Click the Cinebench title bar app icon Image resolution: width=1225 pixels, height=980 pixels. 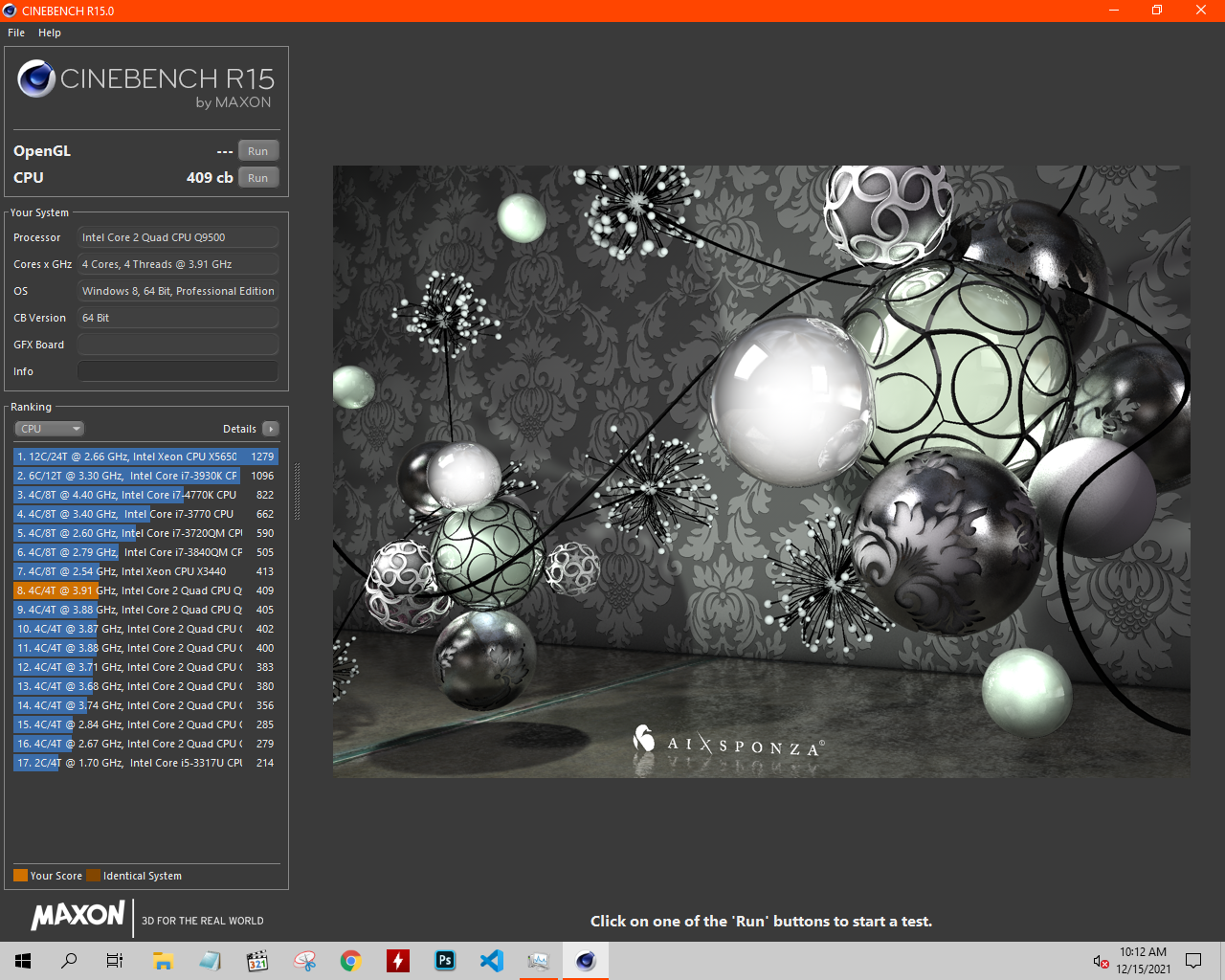point(11,11)
